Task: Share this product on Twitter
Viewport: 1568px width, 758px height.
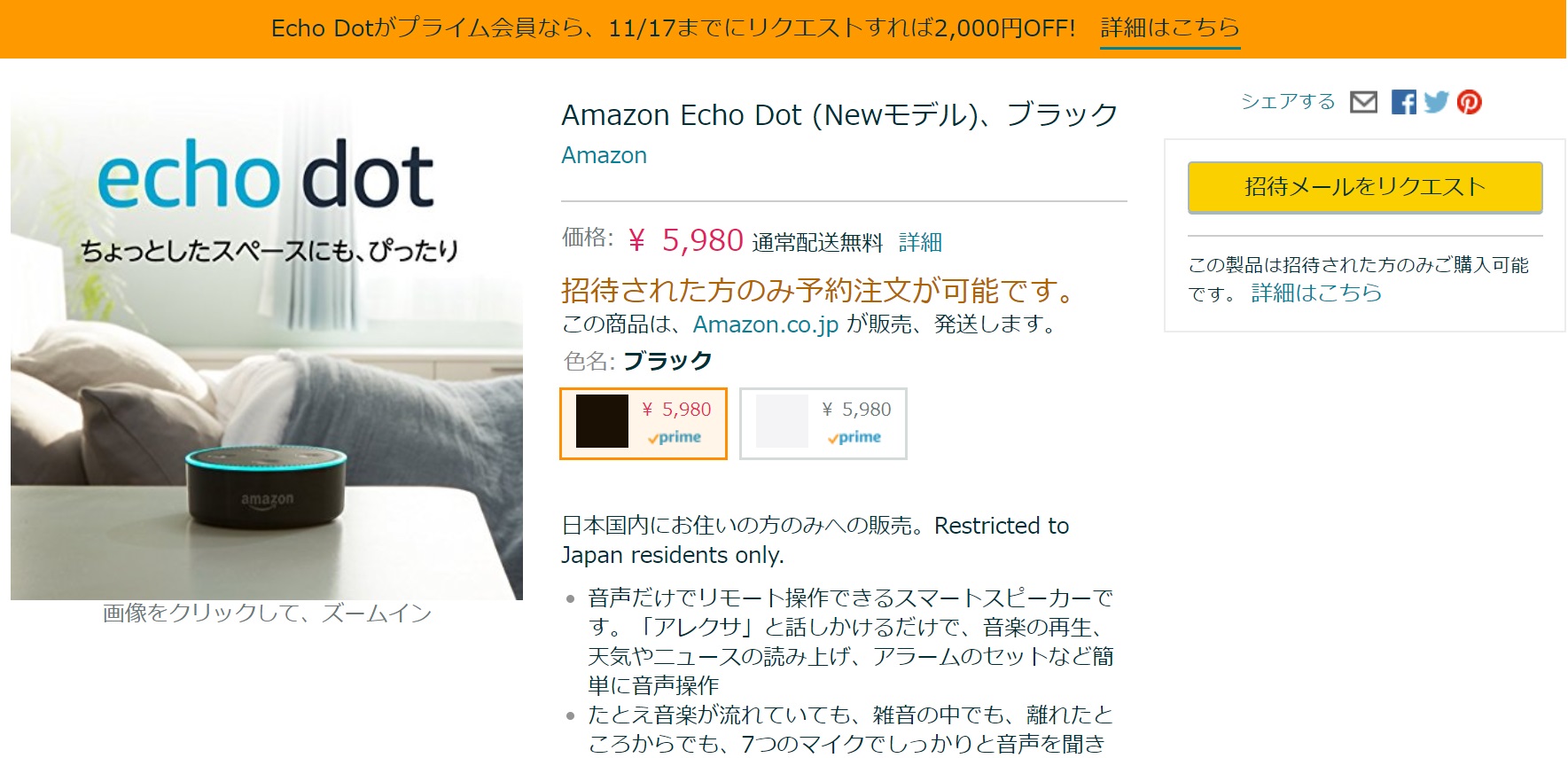Action: [1436, 102]
